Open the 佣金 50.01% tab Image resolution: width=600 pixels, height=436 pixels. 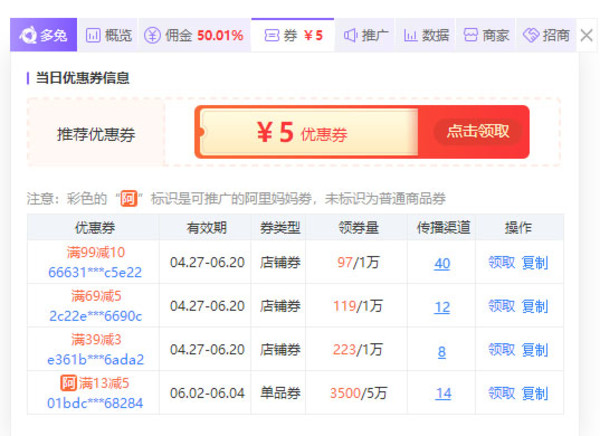coord(194,35)
